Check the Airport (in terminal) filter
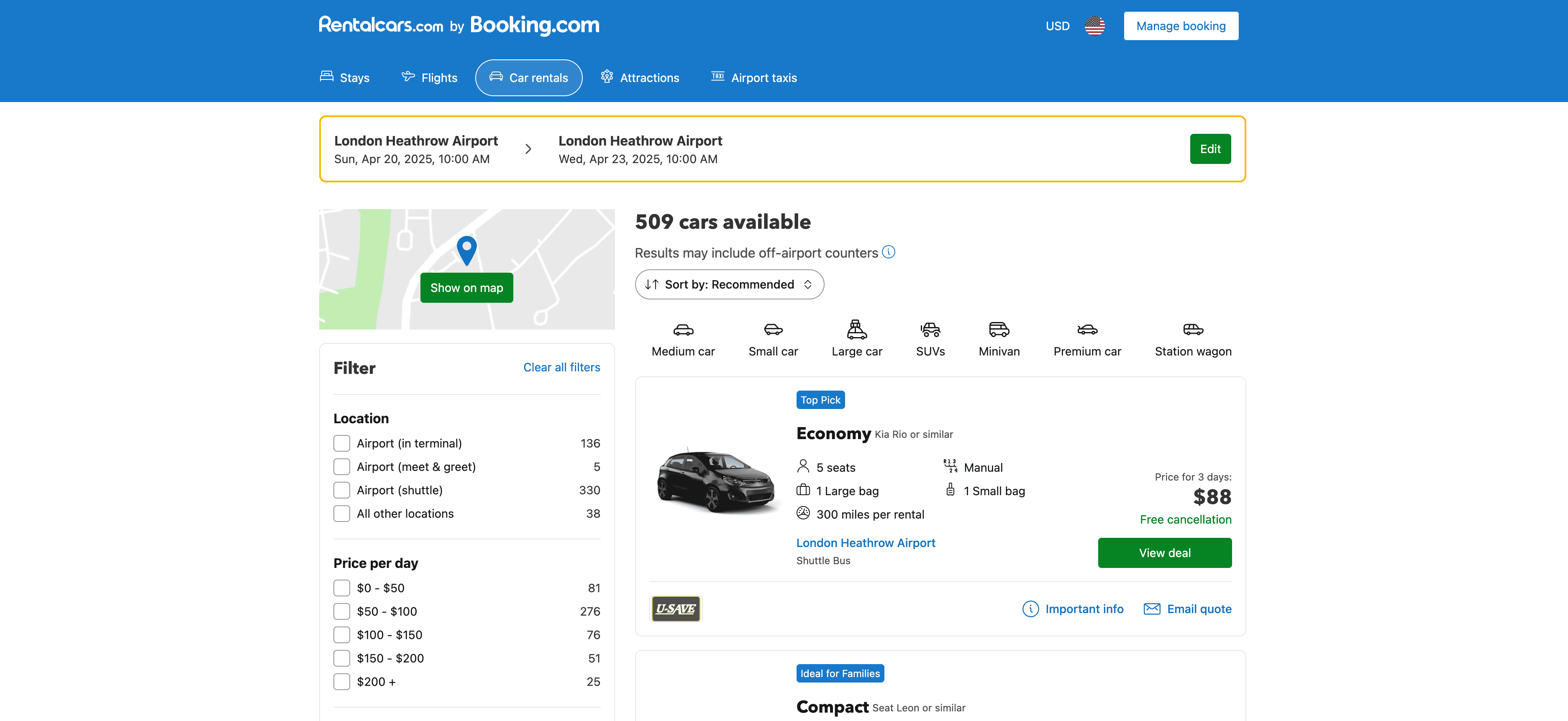The image size is (1568, 721). [x=341, y=443]
